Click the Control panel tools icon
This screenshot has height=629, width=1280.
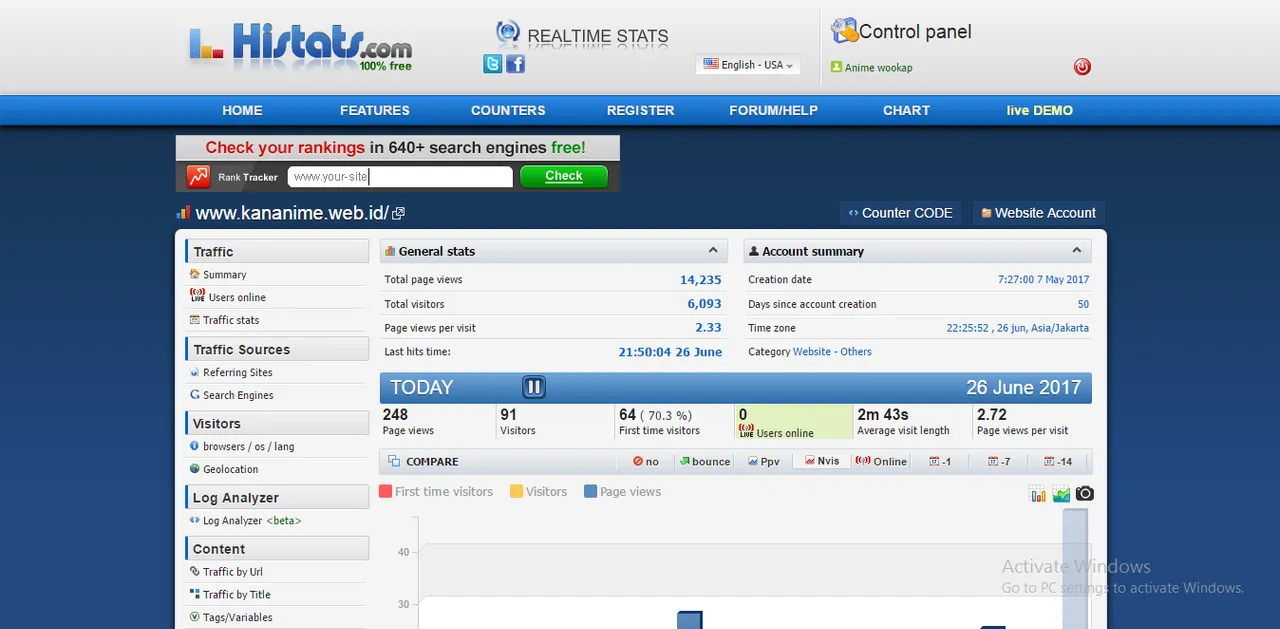[x=844, y=31]
